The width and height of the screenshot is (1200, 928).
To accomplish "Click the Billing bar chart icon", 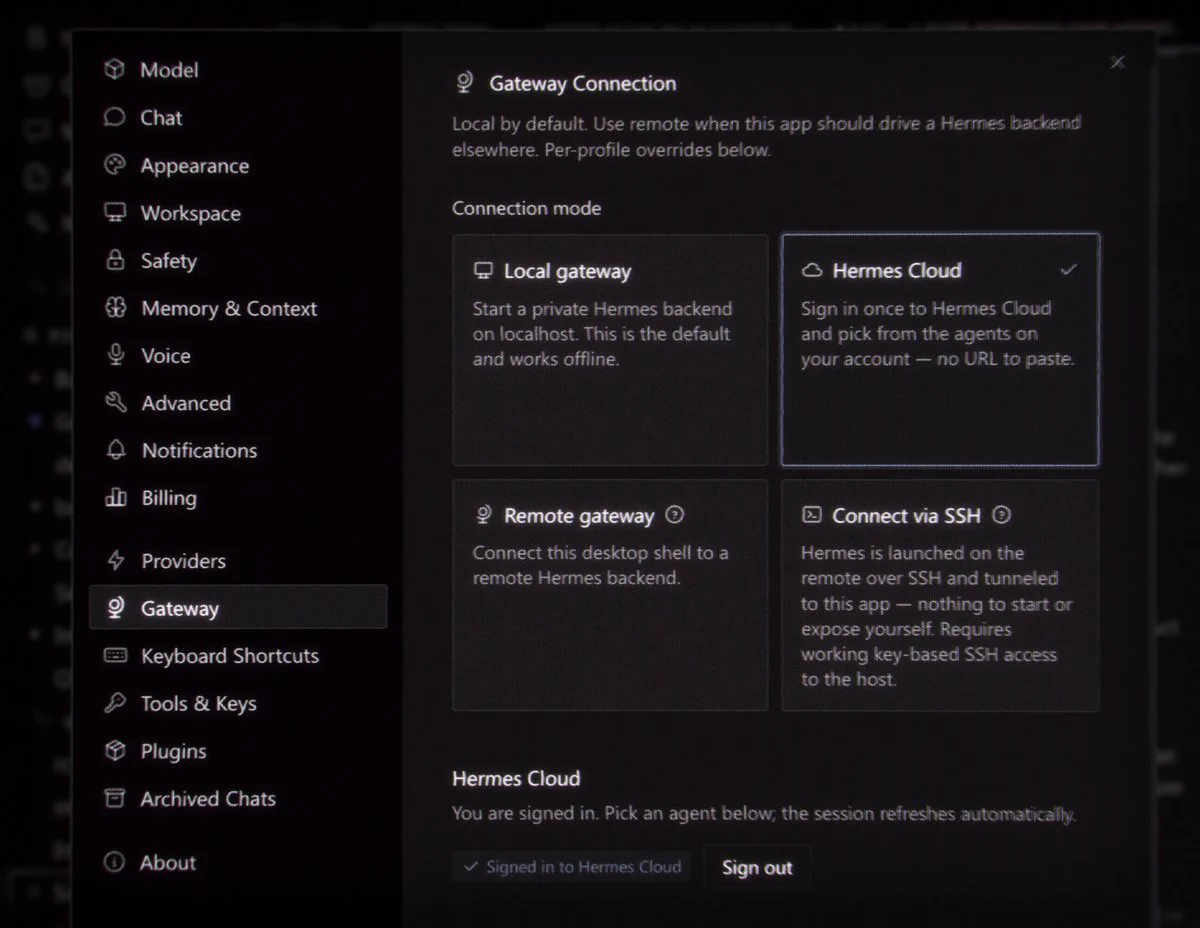I will coord(115,498).
